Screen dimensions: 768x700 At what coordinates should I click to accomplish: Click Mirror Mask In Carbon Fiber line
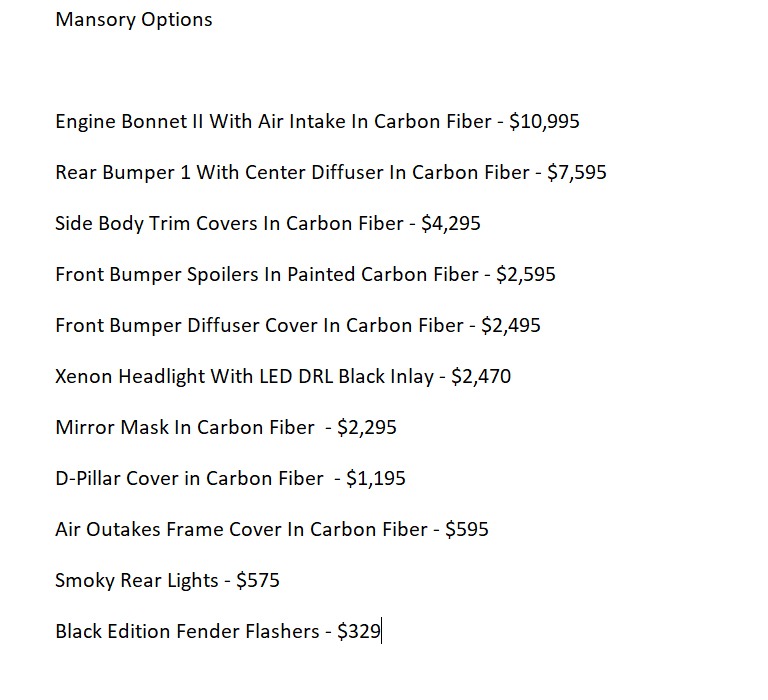[x=226, y=427]
